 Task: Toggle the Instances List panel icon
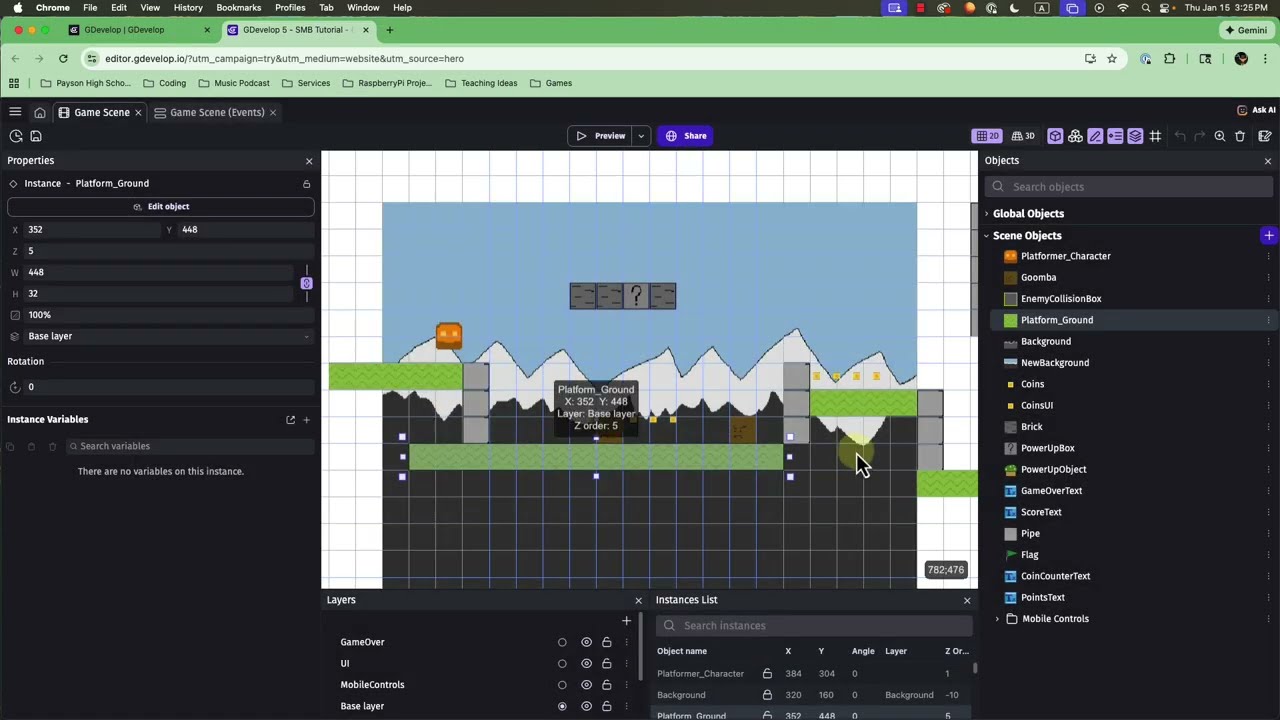(x=1115, y=136)
